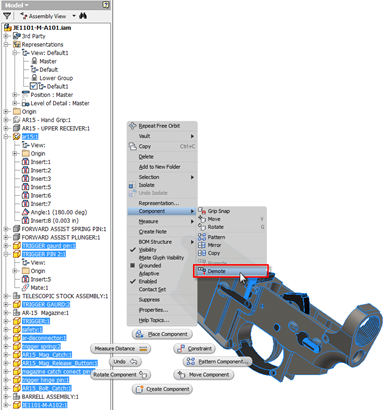
Task: Choose Delete in the context menu
Action: click(162, 157)
